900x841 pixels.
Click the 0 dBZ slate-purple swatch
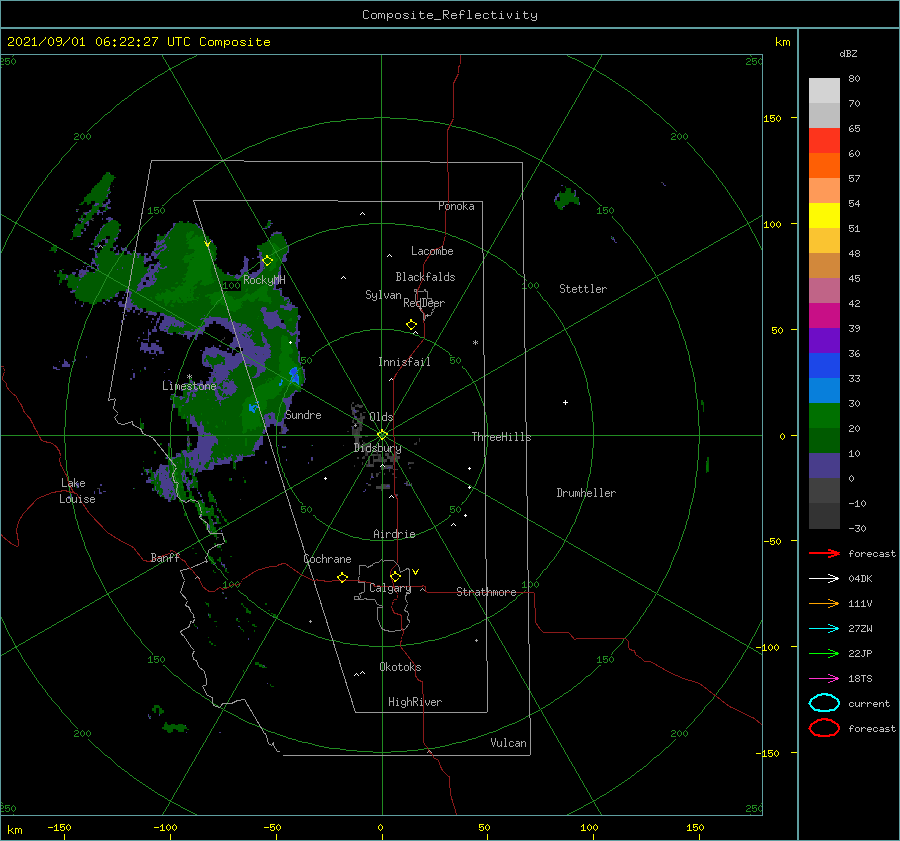pyautogui.click(x=824, y=466)
